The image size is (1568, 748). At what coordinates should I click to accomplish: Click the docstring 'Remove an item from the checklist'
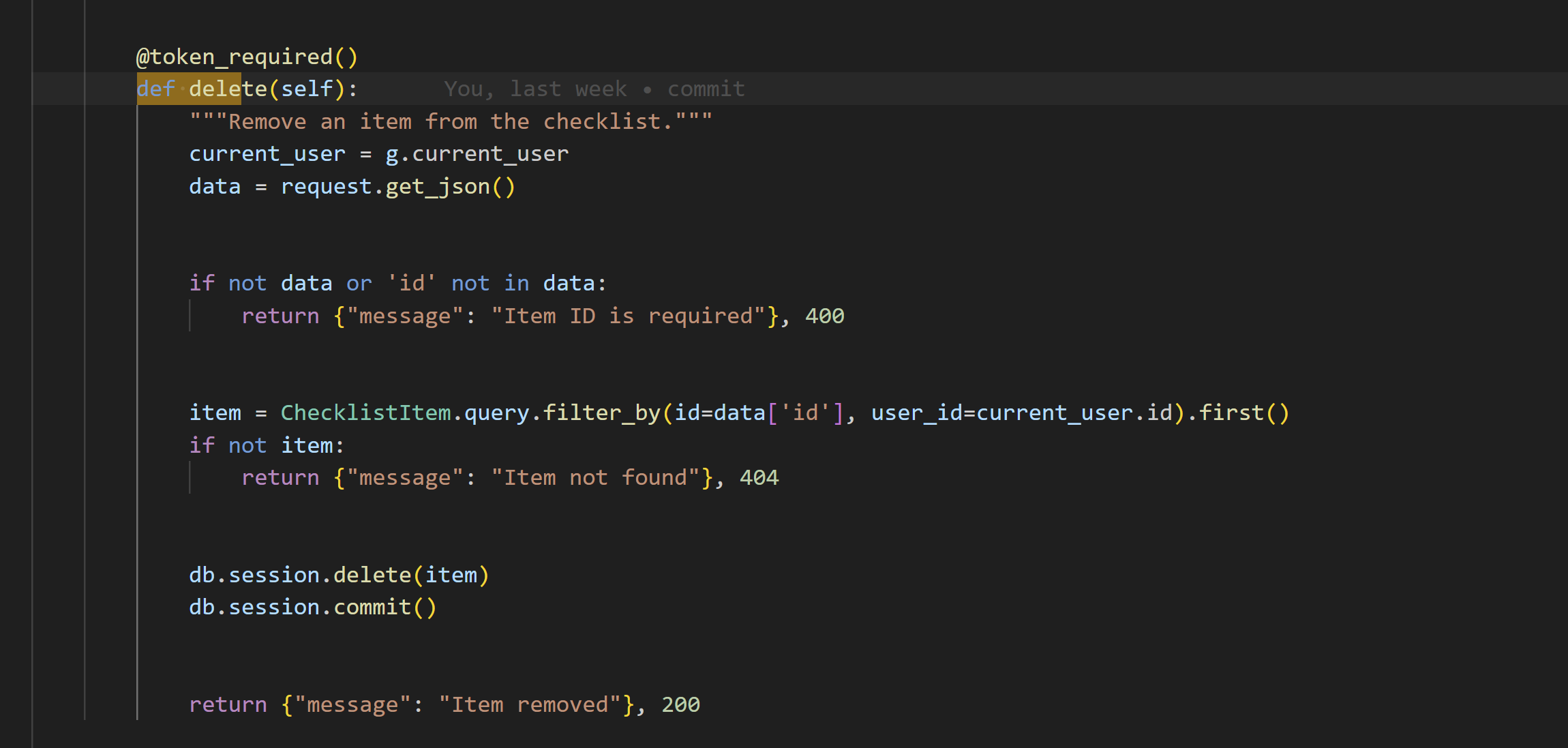click(451, 121)
